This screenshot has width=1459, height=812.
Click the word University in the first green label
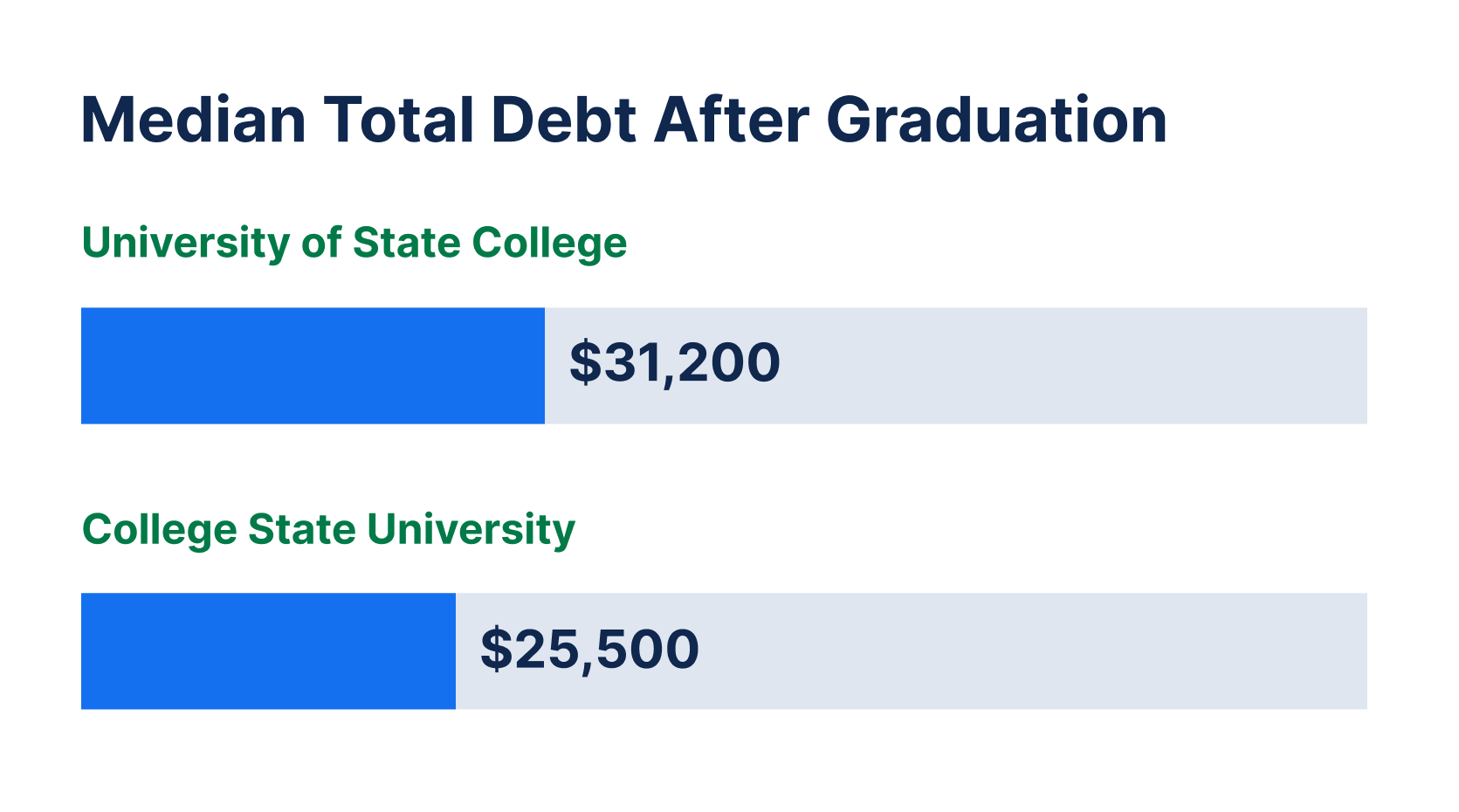tap(186, 243)
